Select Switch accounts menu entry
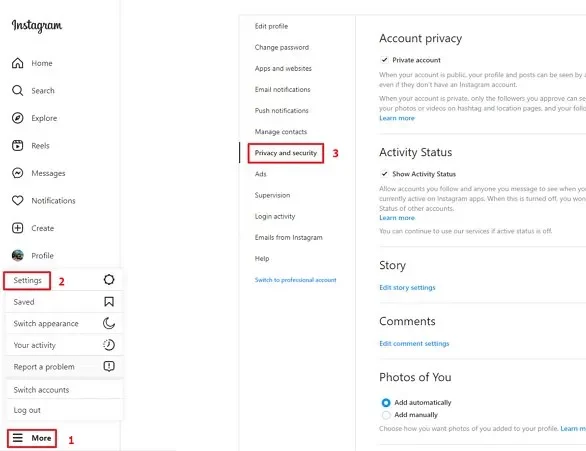This screenshot has height=451, width=586. [x=41, y=390]
